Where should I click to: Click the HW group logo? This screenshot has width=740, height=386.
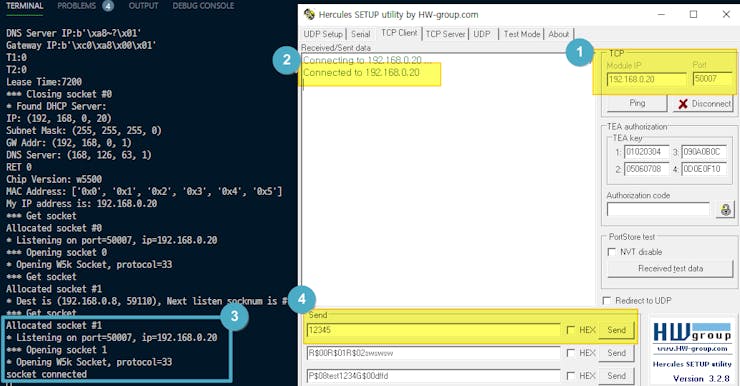pos(692,332)
